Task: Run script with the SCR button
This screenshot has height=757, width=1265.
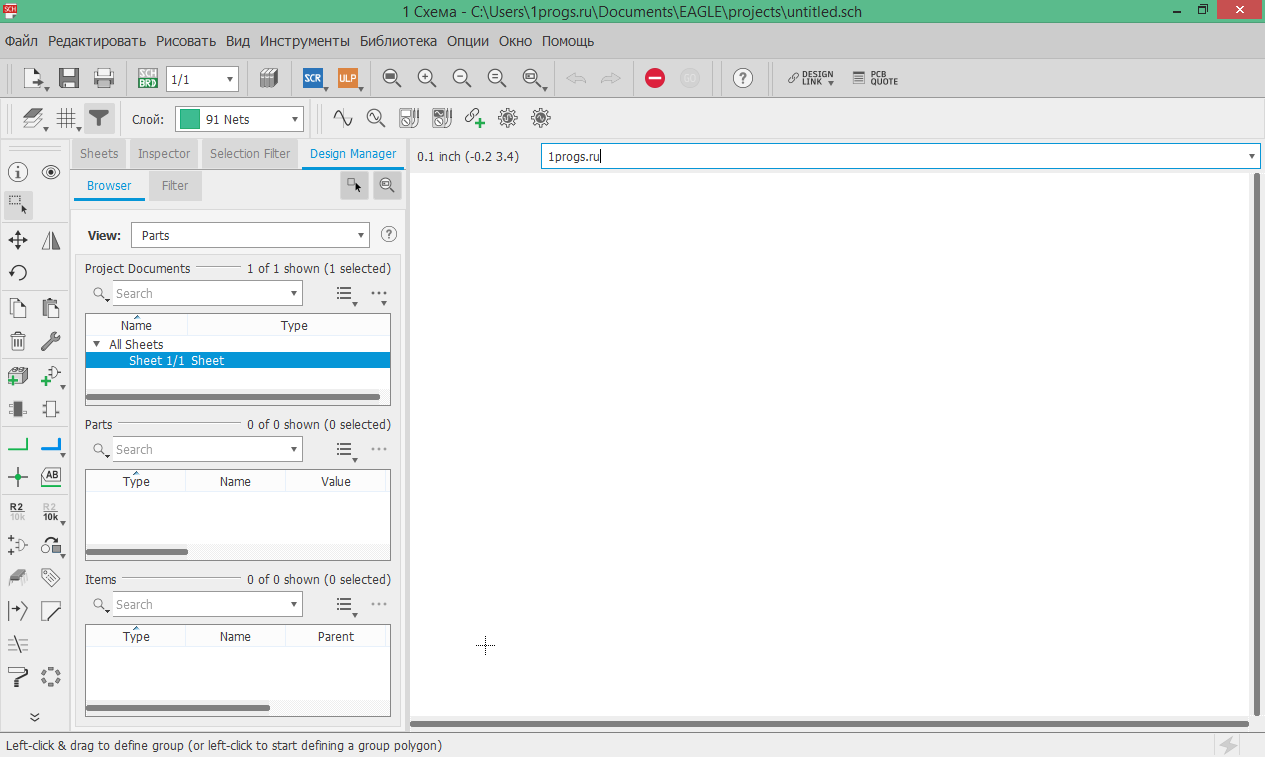Action: (313, 78)
